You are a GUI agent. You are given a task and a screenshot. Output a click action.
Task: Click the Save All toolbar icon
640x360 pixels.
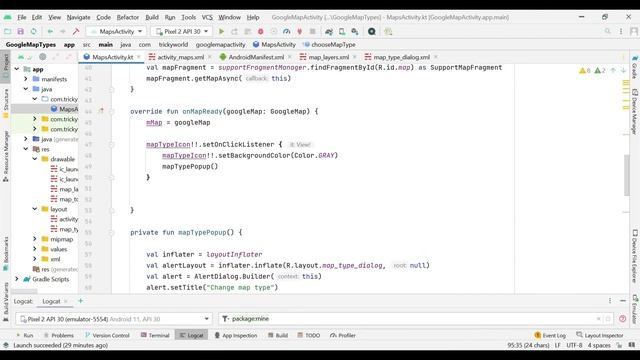(x=20, y=31)
